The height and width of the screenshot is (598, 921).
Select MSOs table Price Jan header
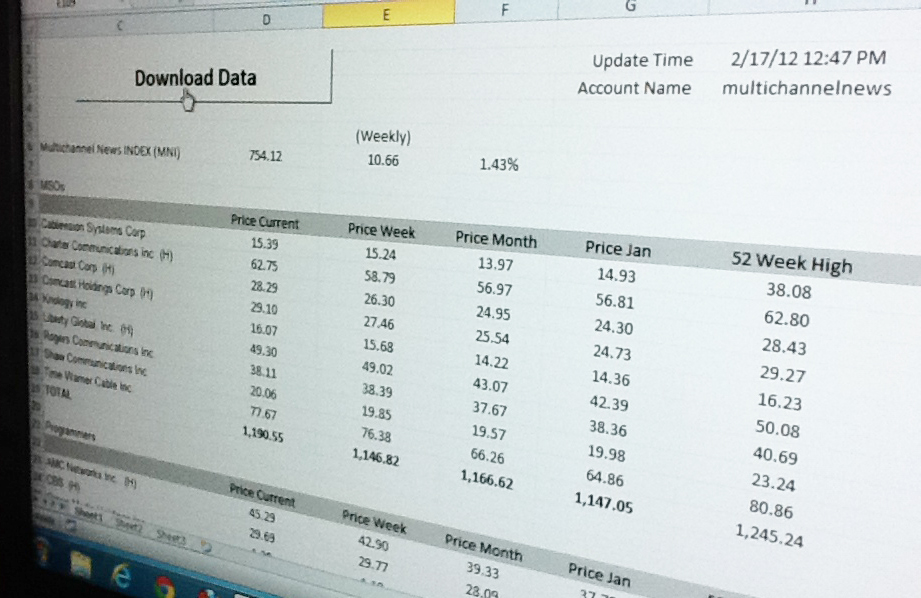618,249
